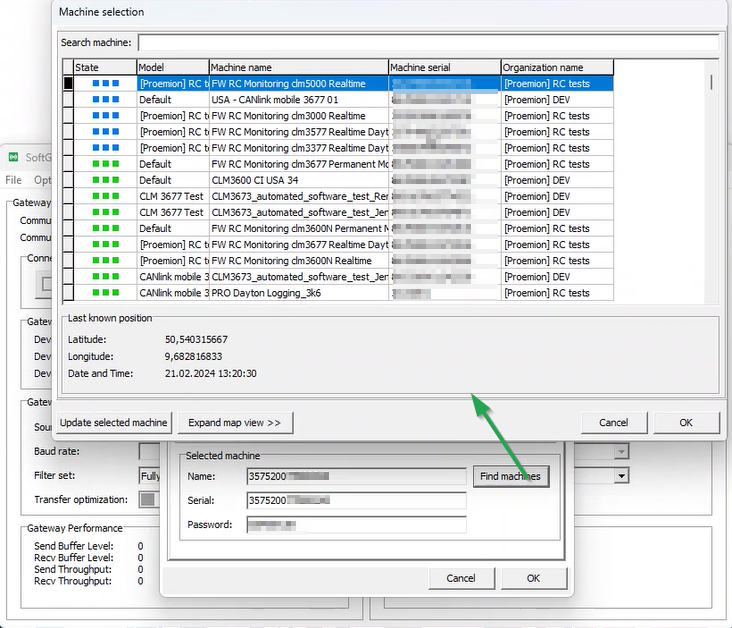Image resolution: width=732 pixels, height=628 pixels.
Task: Select row marker of first machine row
Action: click(68, 84)
